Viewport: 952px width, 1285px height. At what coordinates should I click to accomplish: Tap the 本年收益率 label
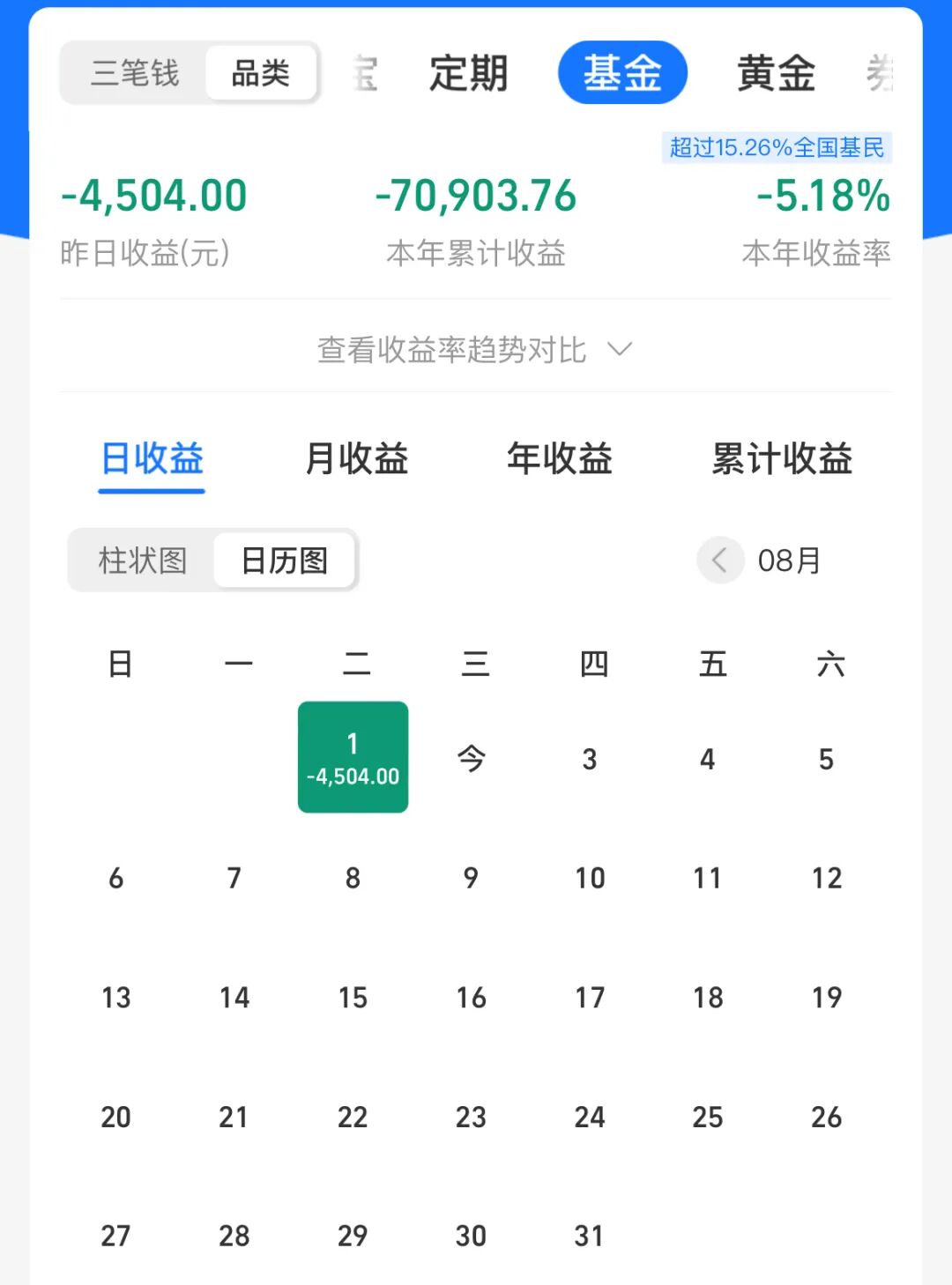tap(816, 253)
